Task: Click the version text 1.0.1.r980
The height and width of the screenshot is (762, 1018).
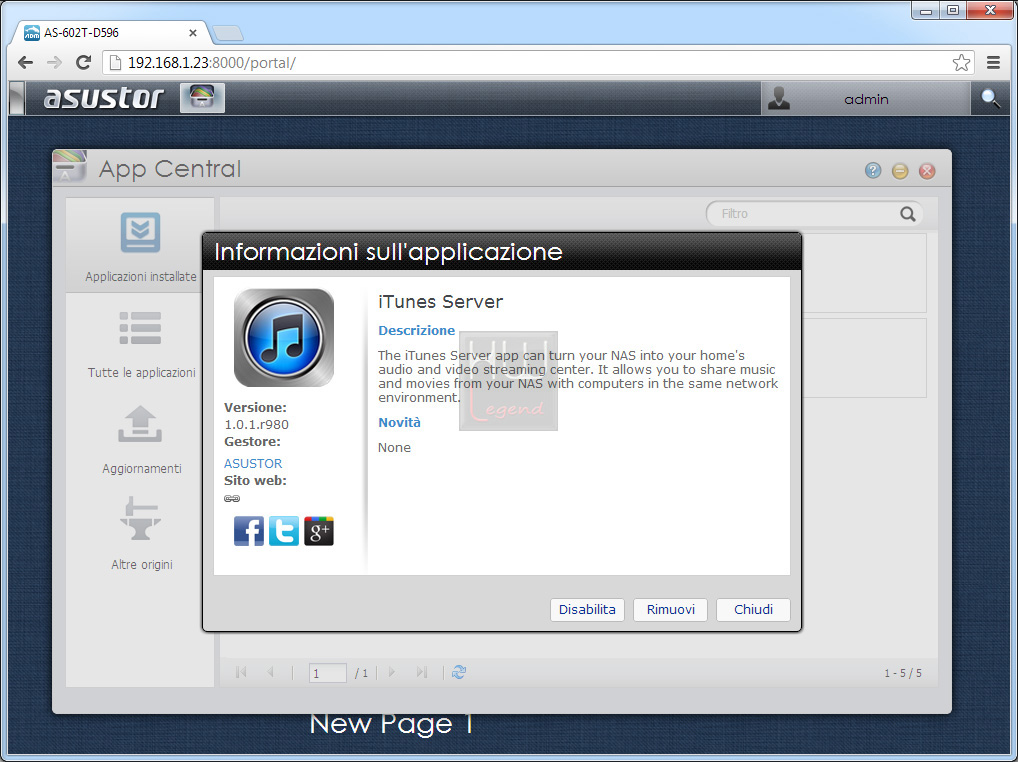Action: click(256, 424)
